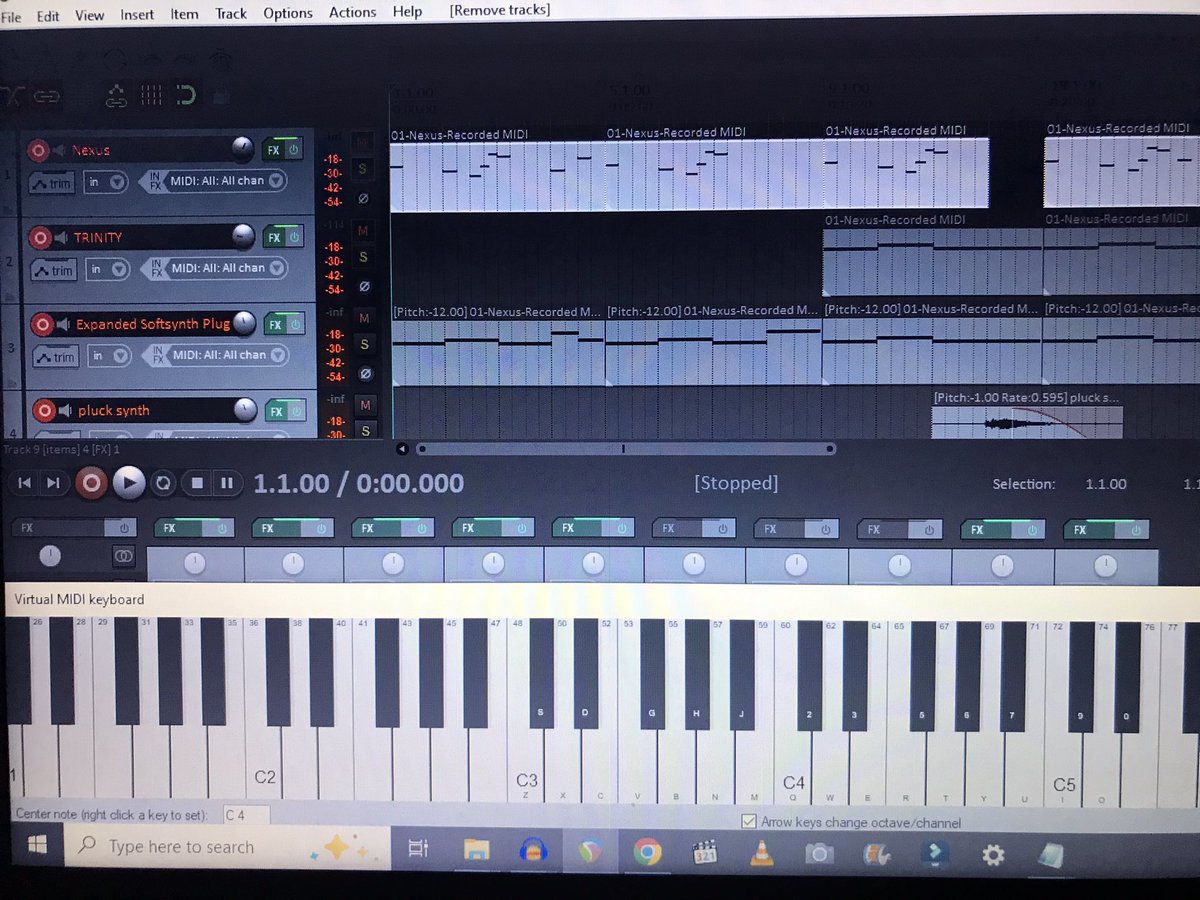Screen dimensions: 1200x900
Task: Mute the pluck synth track
Action: (x=365, y=405)
